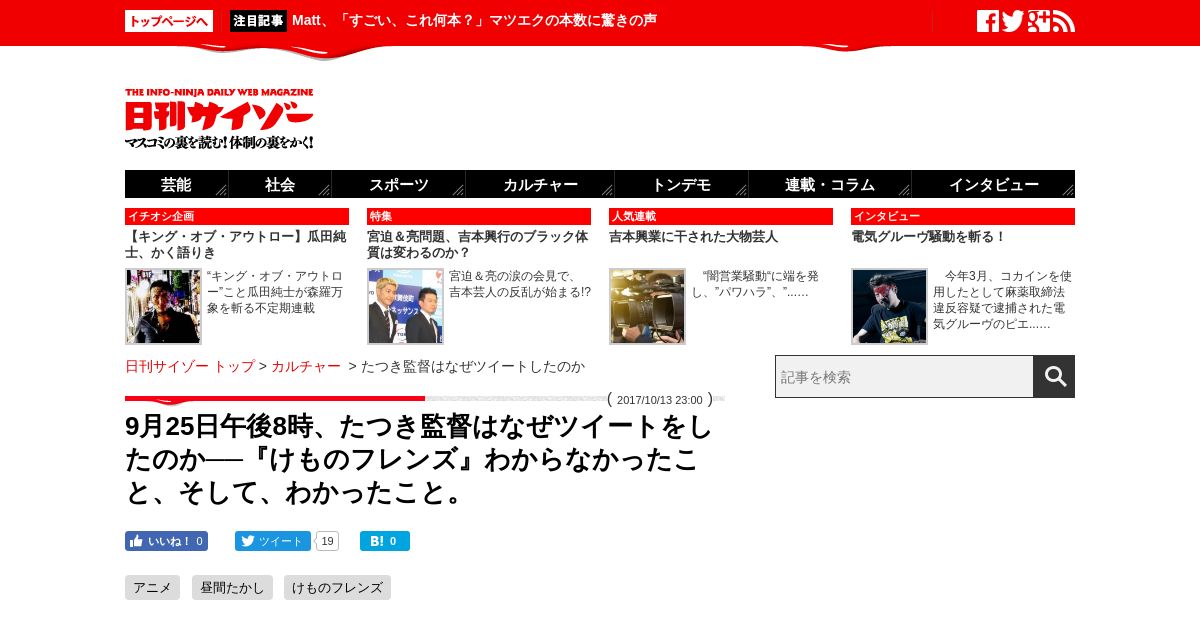1200x630 pixels.
Task: Click the Facebook いいね! thumbs-up button
Action: pyautogui.click(x=166, y=541)
